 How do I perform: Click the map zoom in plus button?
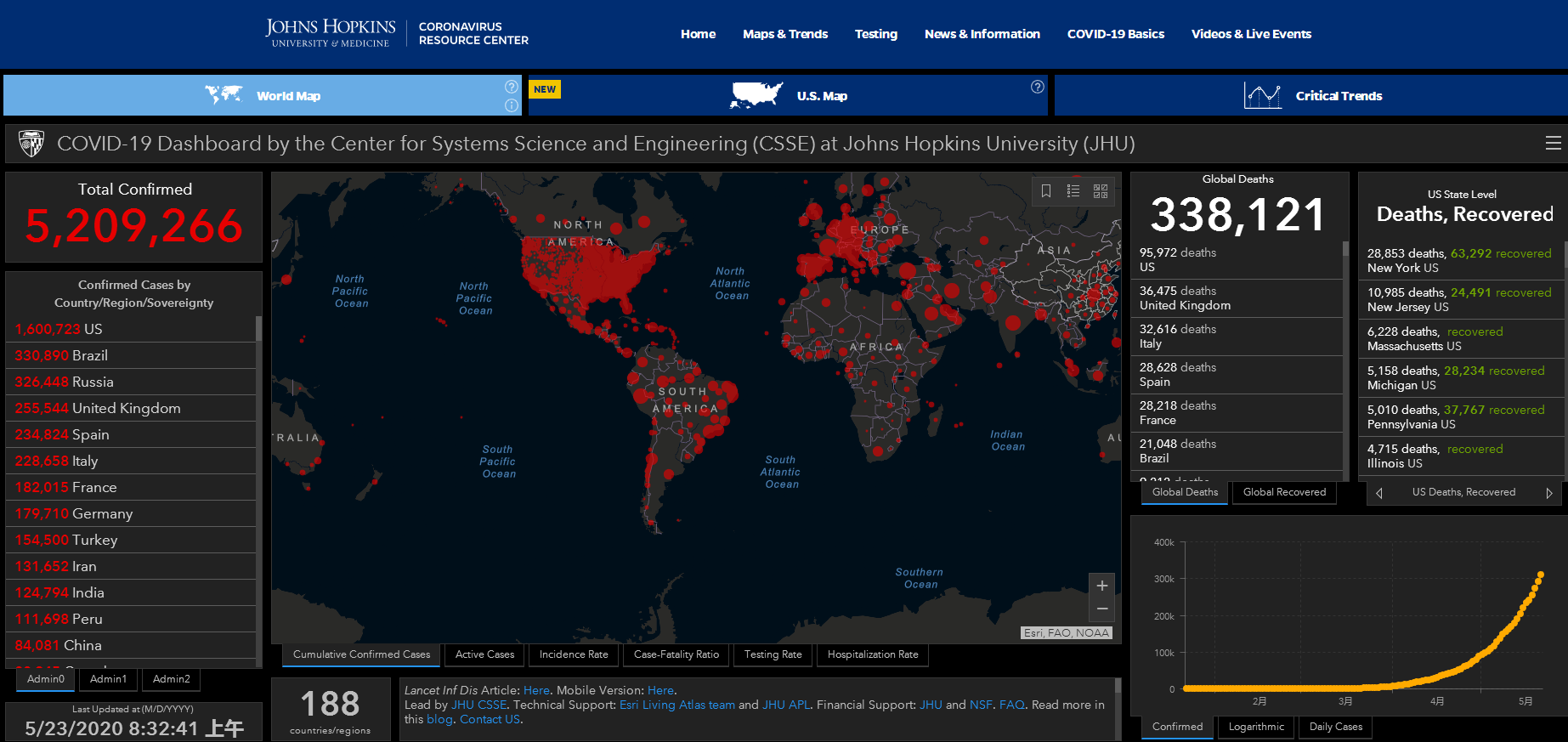click(x=1101, y=586)
